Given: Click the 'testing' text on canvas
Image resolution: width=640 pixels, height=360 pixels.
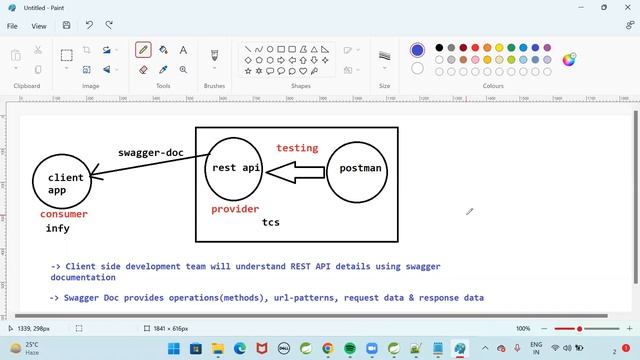Looking at the screenshot, I should click(297, 148).
